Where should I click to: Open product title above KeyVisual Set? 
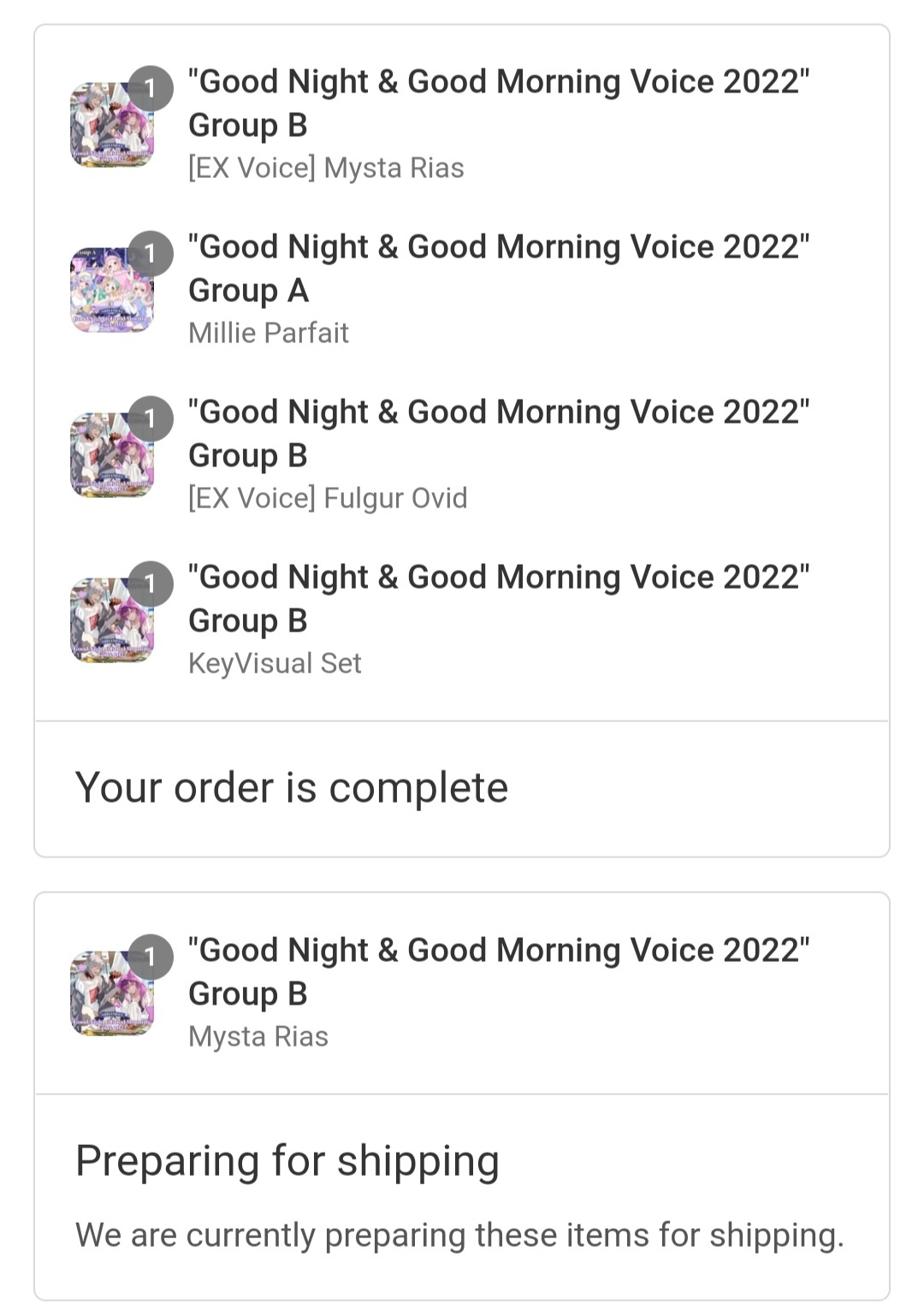(x=499, y=599)
